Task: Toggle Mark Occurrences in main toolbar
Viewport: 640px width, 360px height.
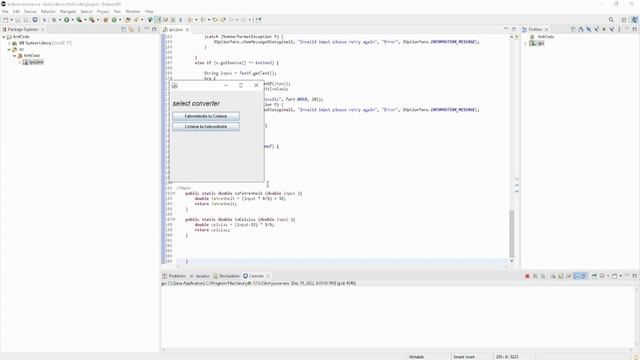Action: [165, 20]
